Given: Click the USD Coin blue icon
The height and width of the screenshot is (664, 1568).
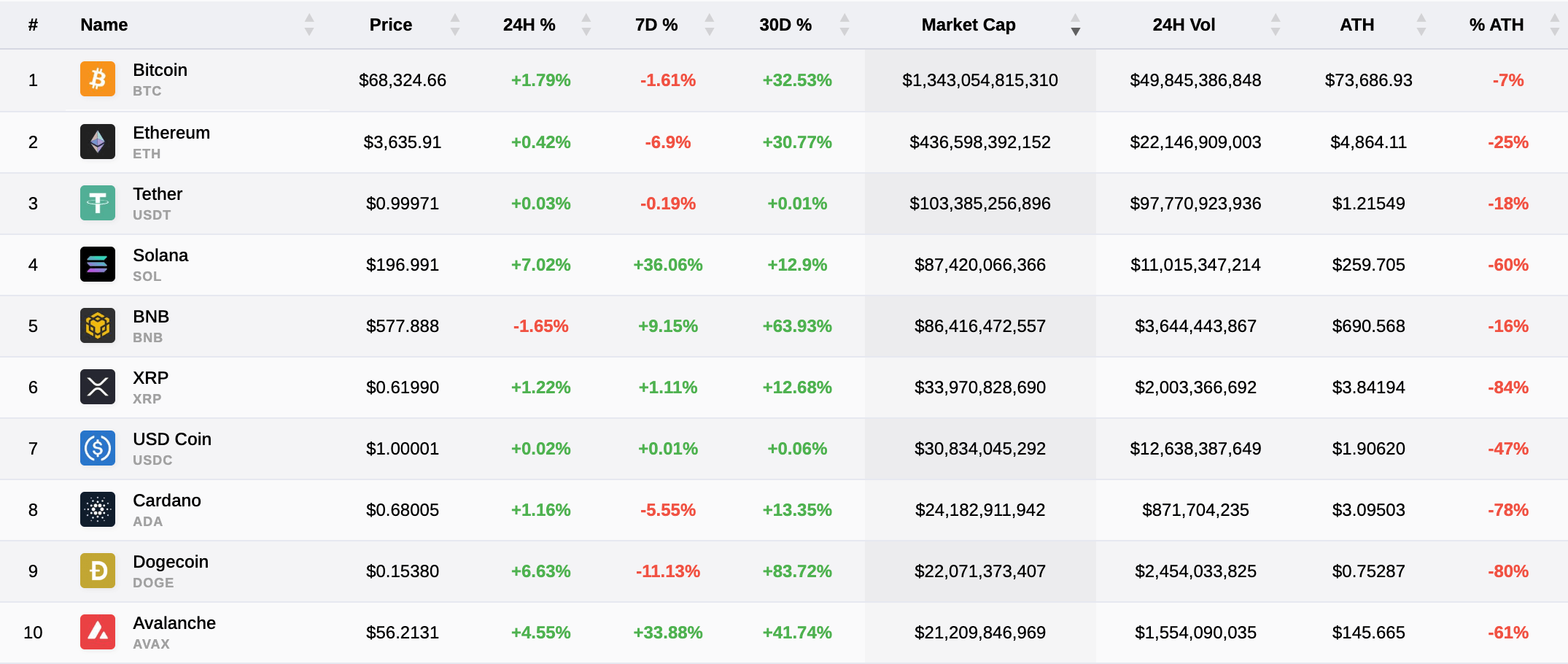Looking at the screenshot, I should click(x=98, y=448).
